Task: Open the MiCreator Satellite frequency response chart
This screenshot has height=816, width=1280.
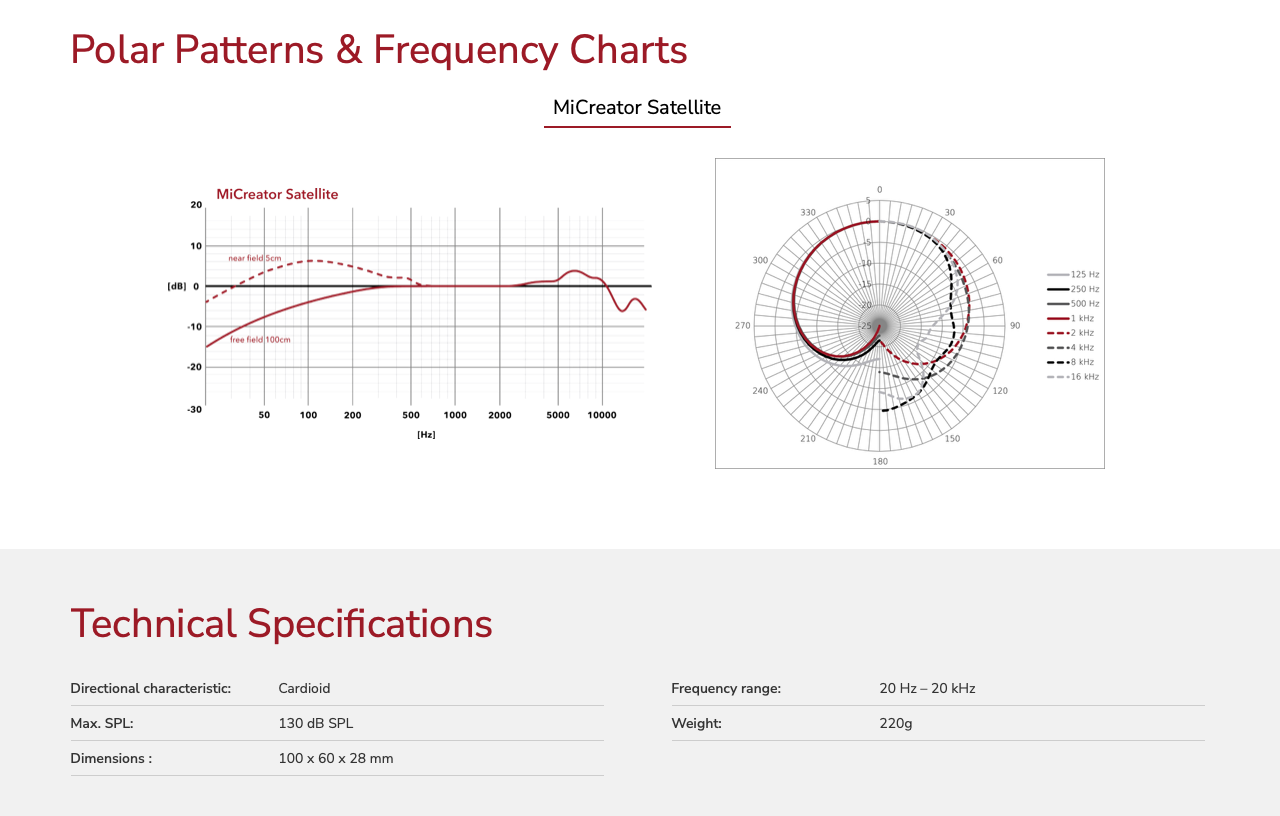Action: tap(409, 313)
